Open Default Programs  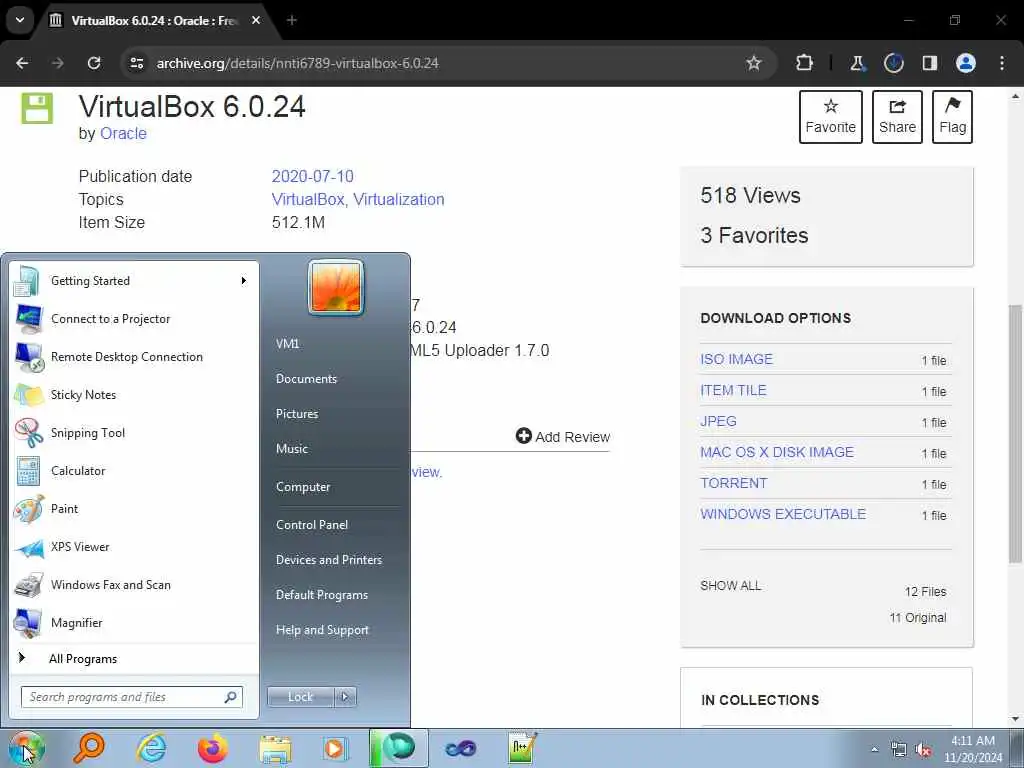322,595
